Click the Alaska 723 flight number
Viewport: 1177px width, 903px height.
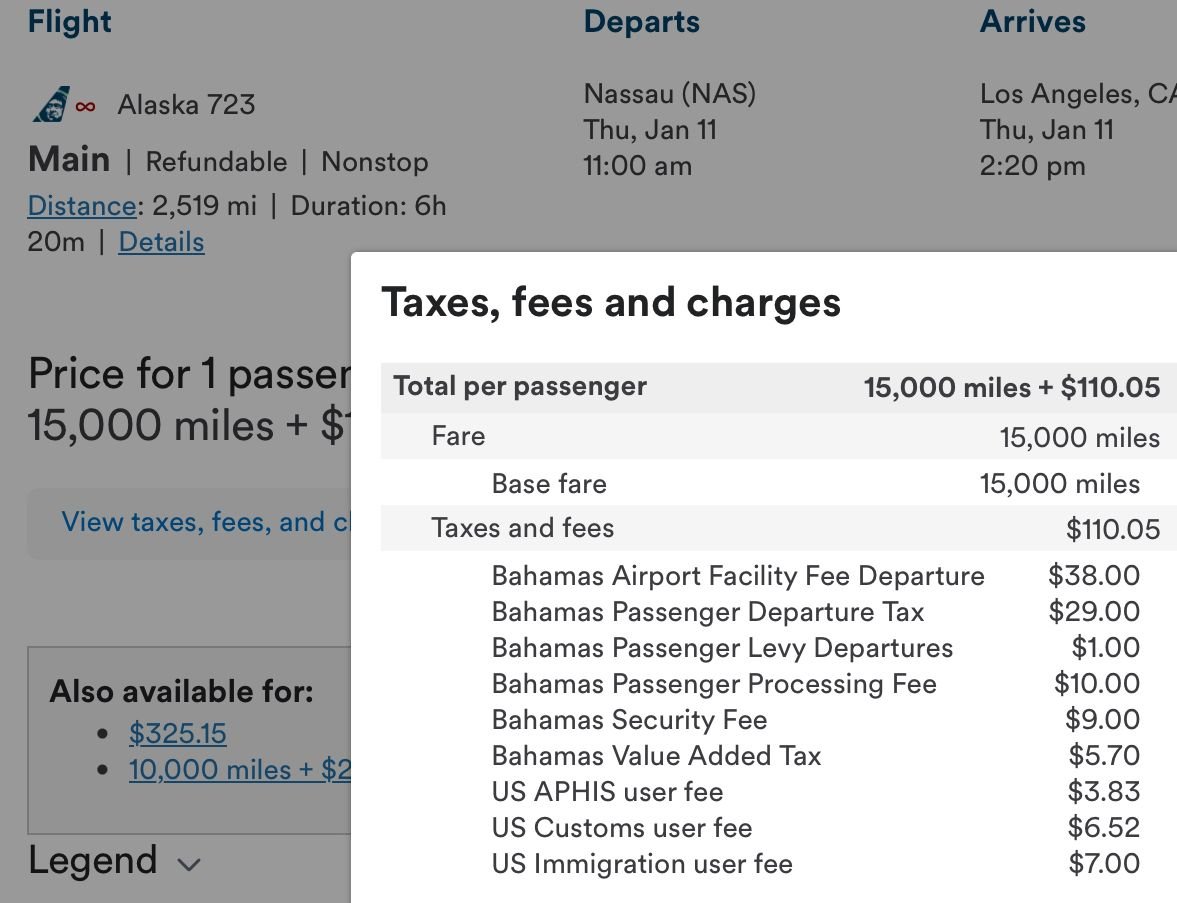tap(186, 105)
